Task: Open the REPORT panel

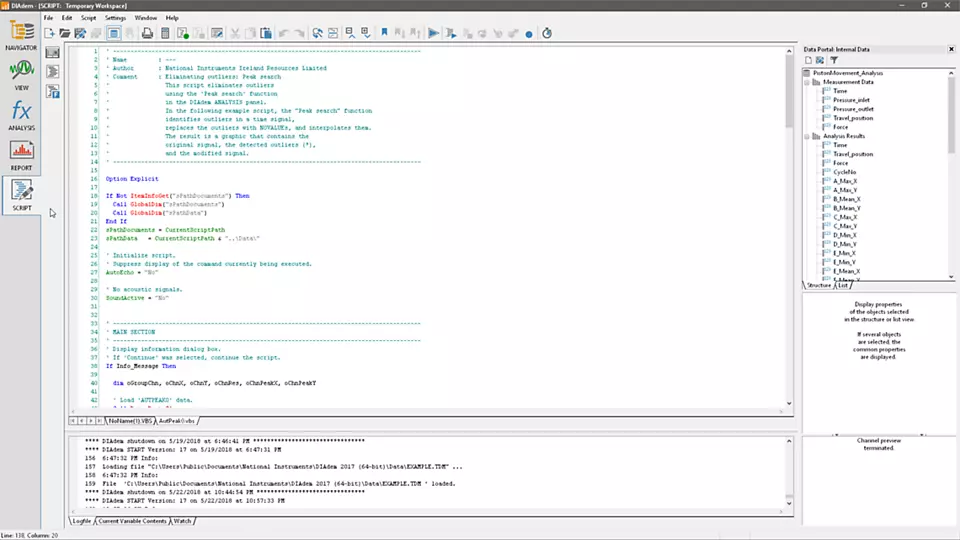Action: [21, 156]
